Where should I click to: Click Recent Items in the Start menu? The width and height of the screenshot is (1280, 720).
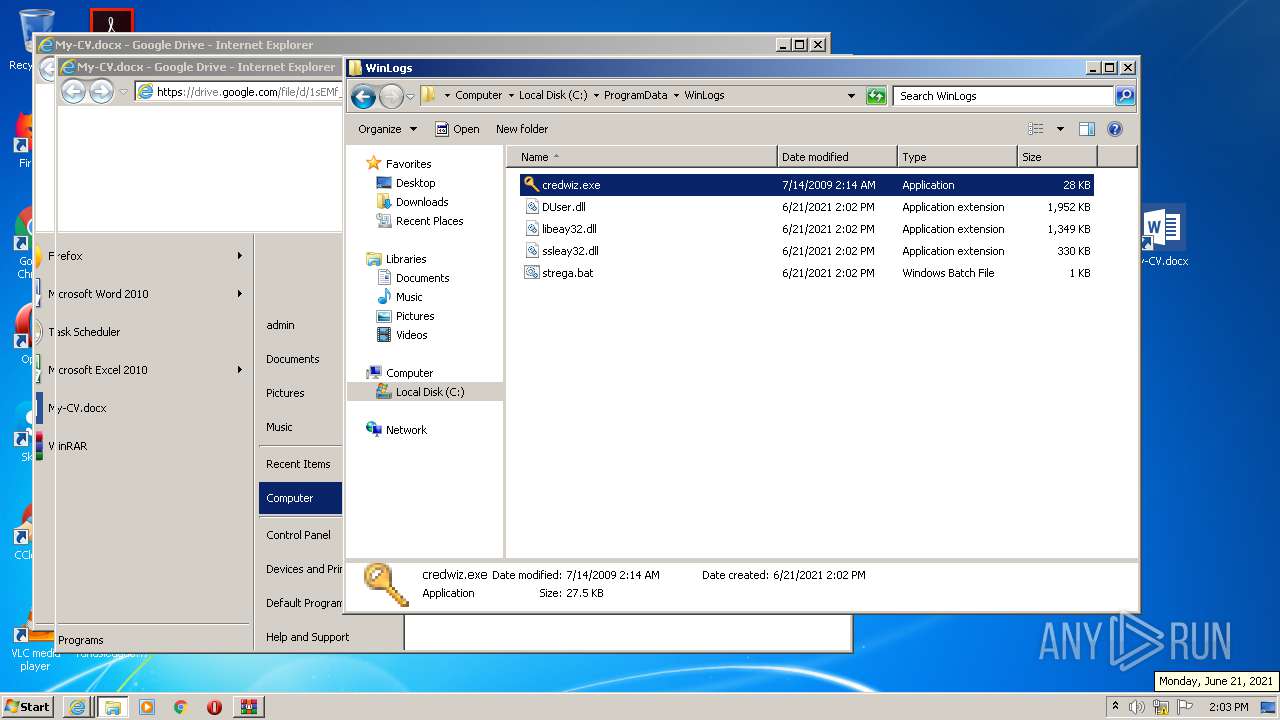(x=298, y=464)
